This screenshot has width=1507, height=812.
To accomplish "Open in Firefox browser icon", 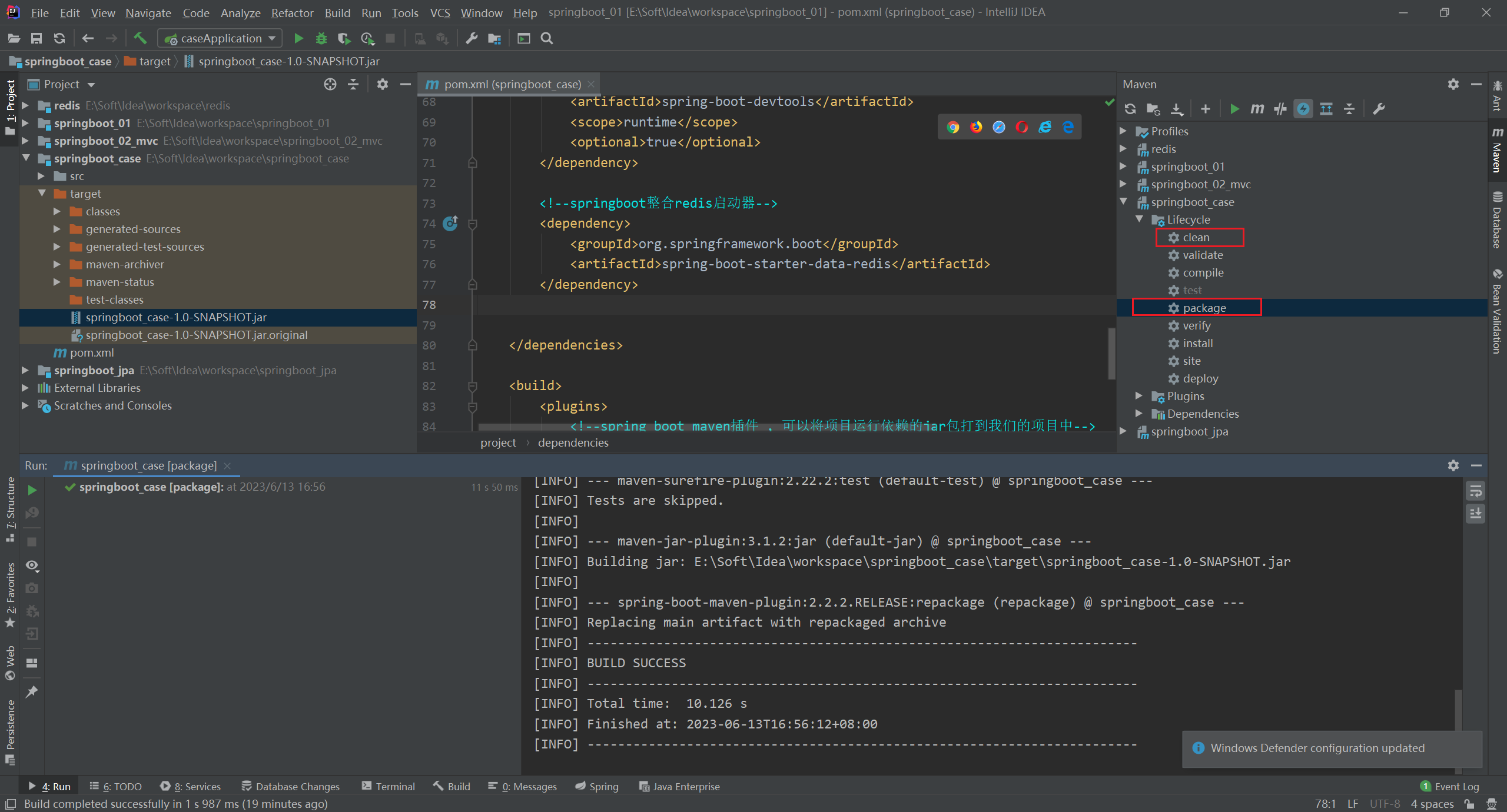I will coord(976,127).
